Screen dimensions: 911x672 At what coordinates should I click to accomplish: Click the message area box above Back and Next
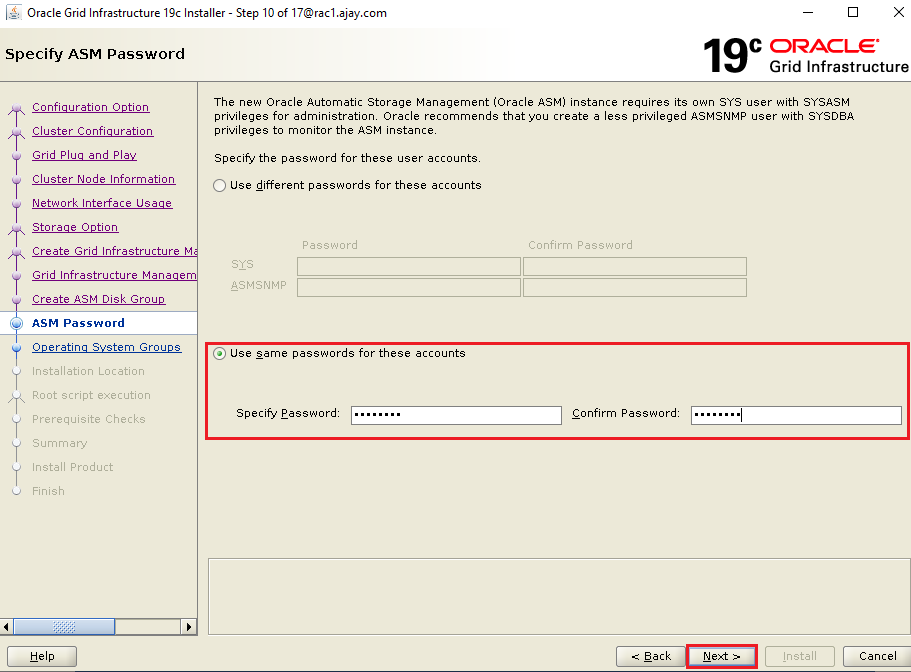[559, 596]
